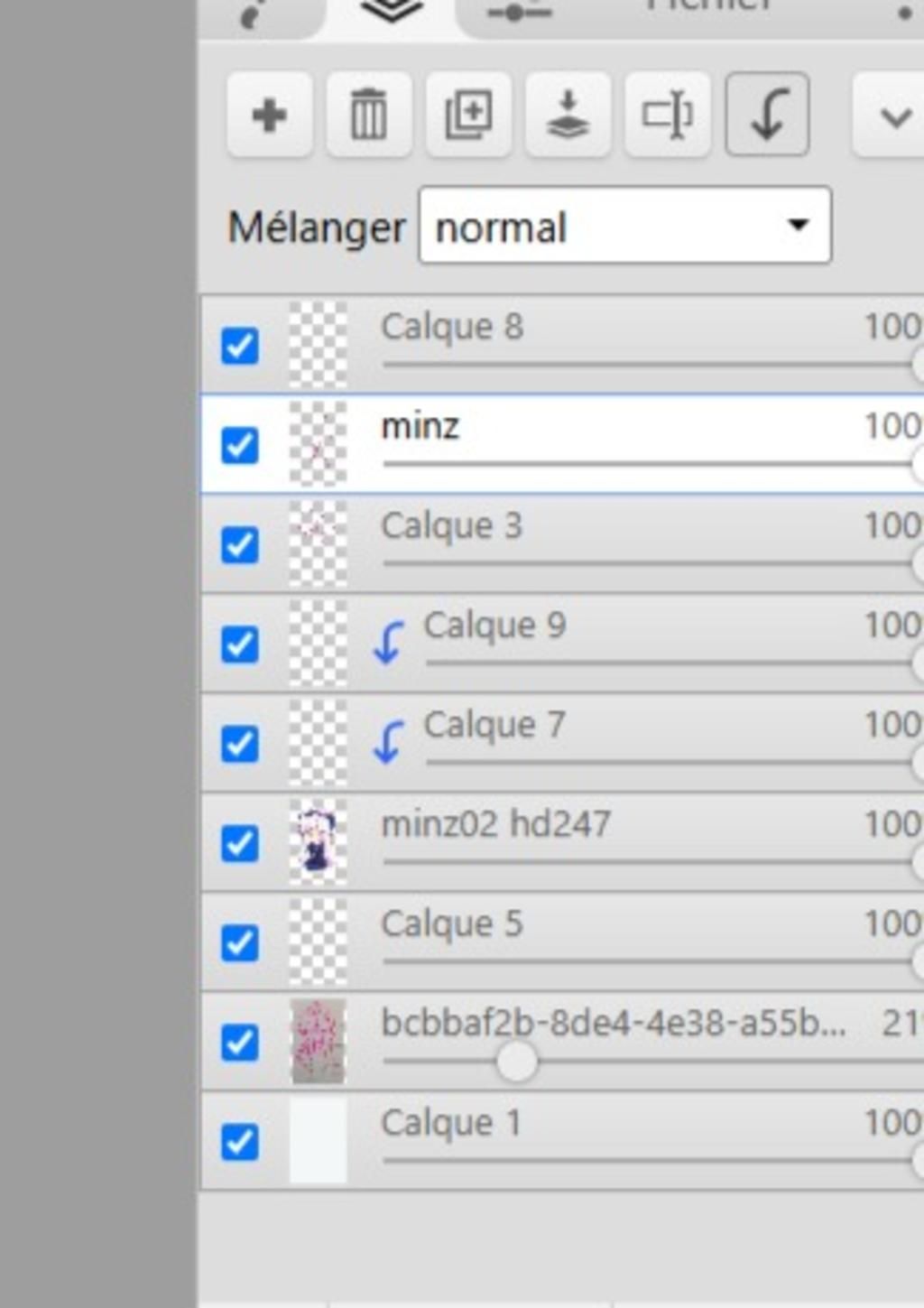
Task: Toggle visibility of Calque 1
Action: 240,1142
